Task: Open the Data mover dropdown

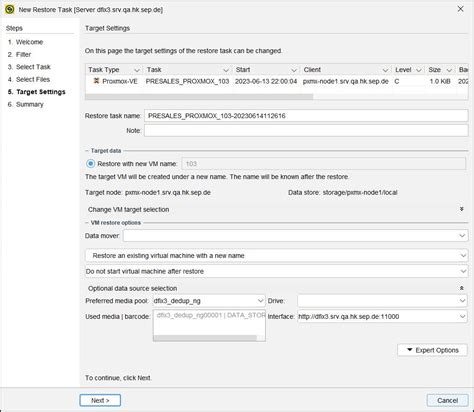Action: (x=295, y=236)
